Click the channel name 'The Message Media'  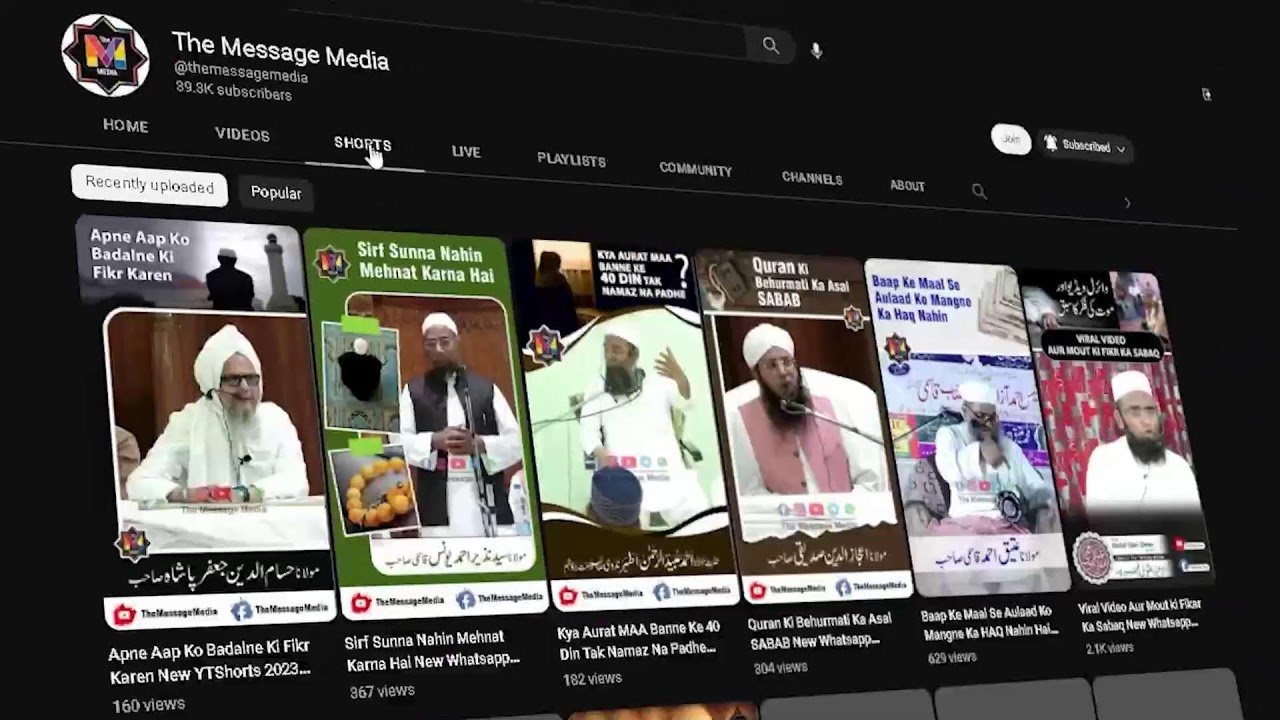[280, 50]
